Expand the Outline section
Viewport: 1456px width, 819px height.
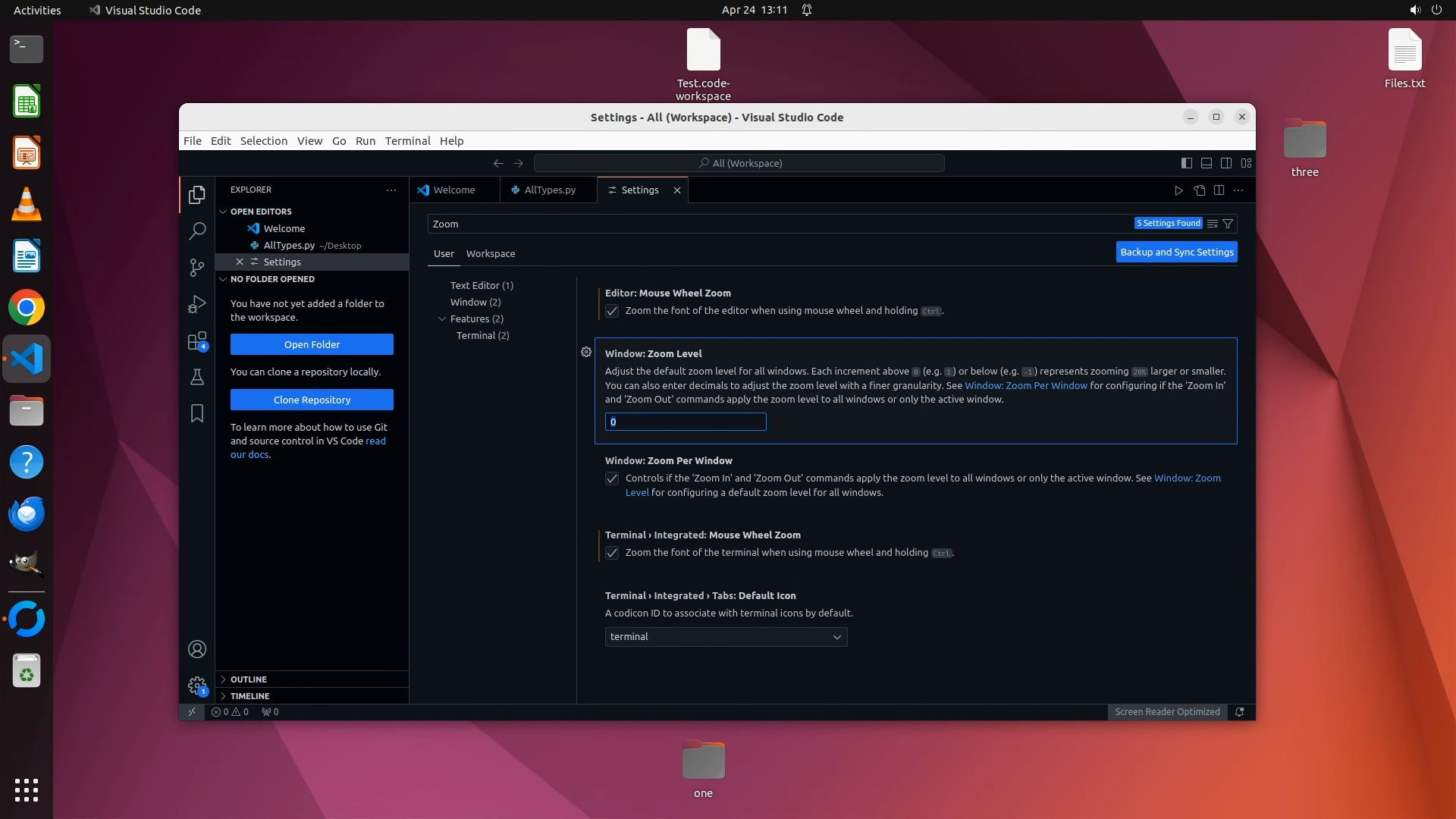click(x=249, y=679)
